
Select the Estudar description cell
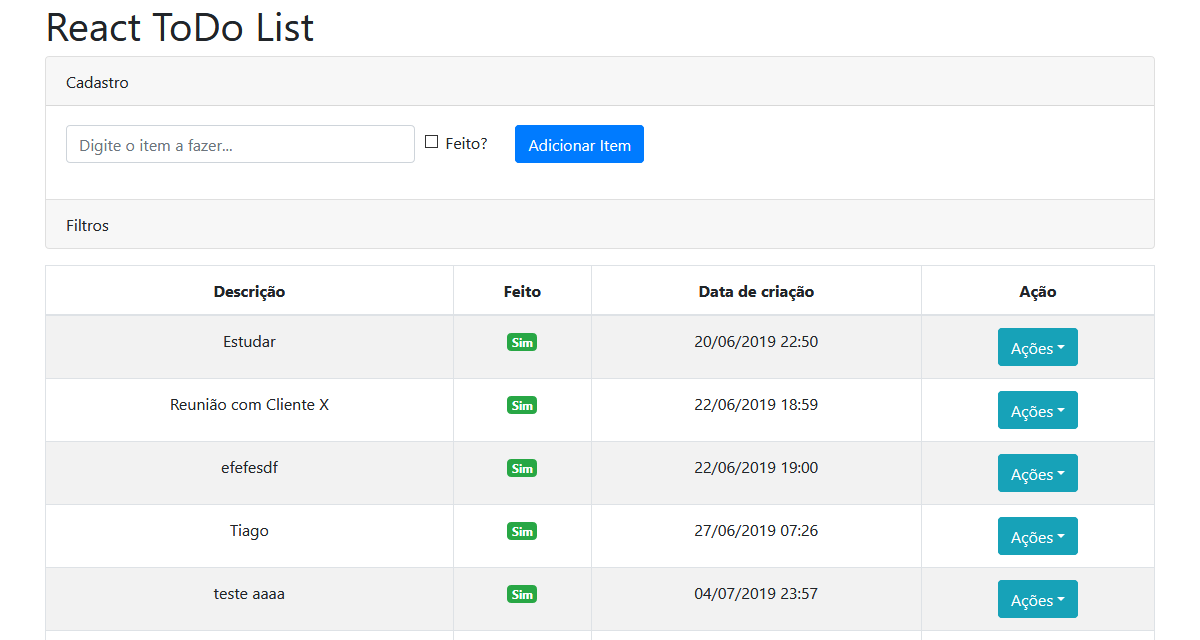click(249, 342)
